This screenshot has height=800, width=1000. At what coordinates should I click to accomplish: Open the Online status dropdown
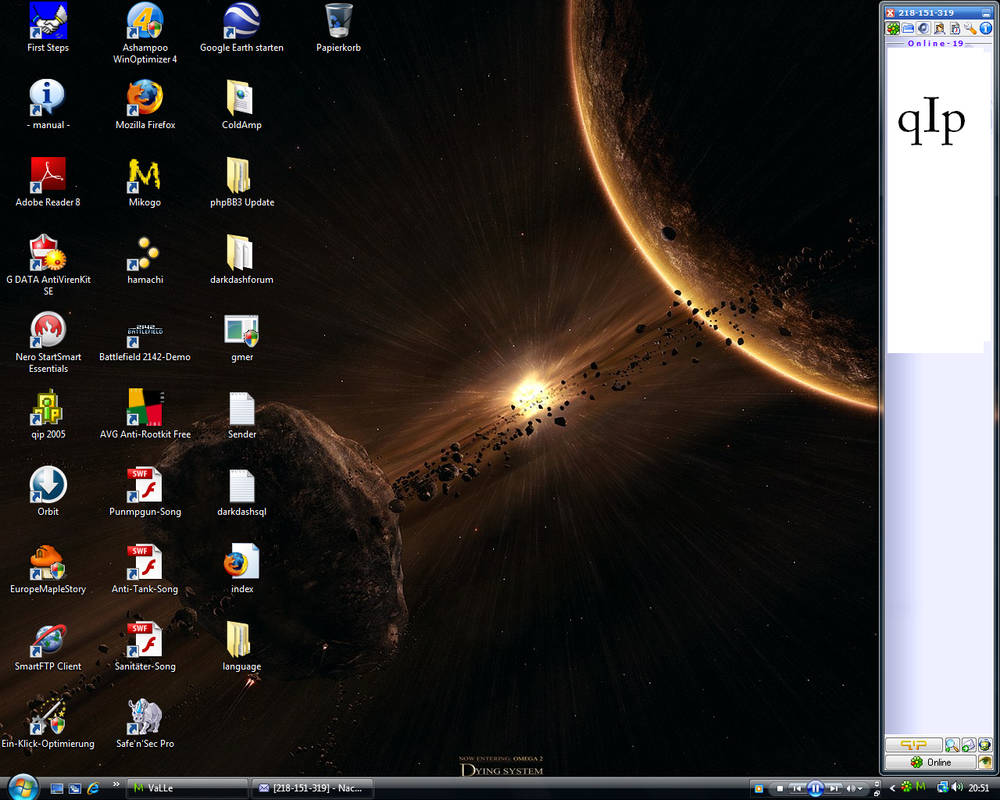point(930,761)
